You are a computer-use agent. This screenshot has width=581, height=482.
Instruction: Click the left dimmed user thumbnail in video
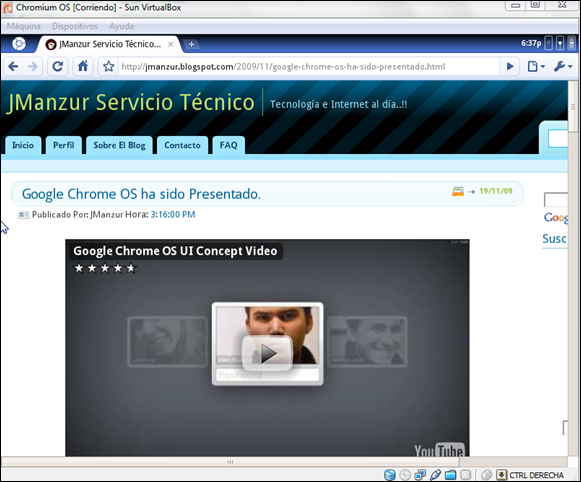coord(167,342)
